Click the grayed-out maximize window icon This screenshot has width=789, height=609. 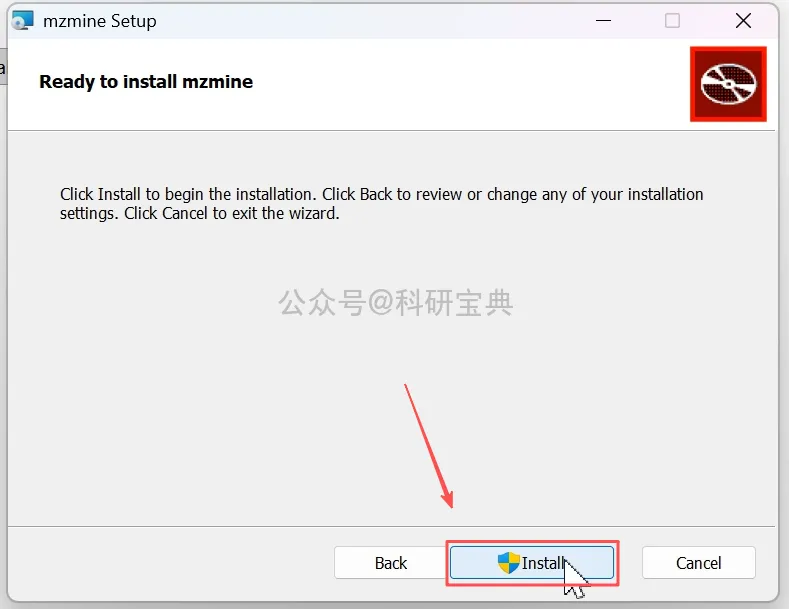coord(672,21)
